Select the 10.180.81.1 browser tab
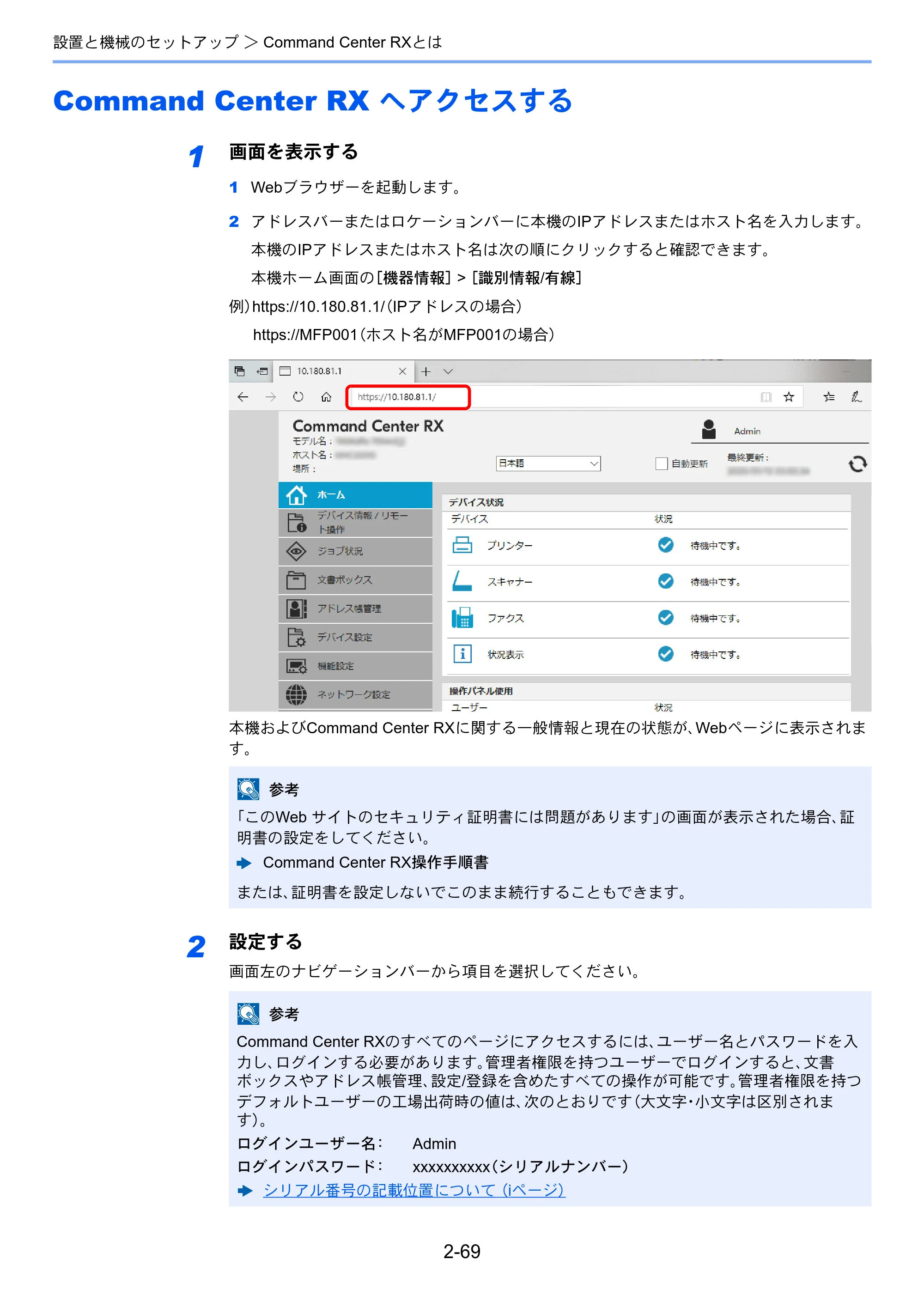 click(344, 371)
